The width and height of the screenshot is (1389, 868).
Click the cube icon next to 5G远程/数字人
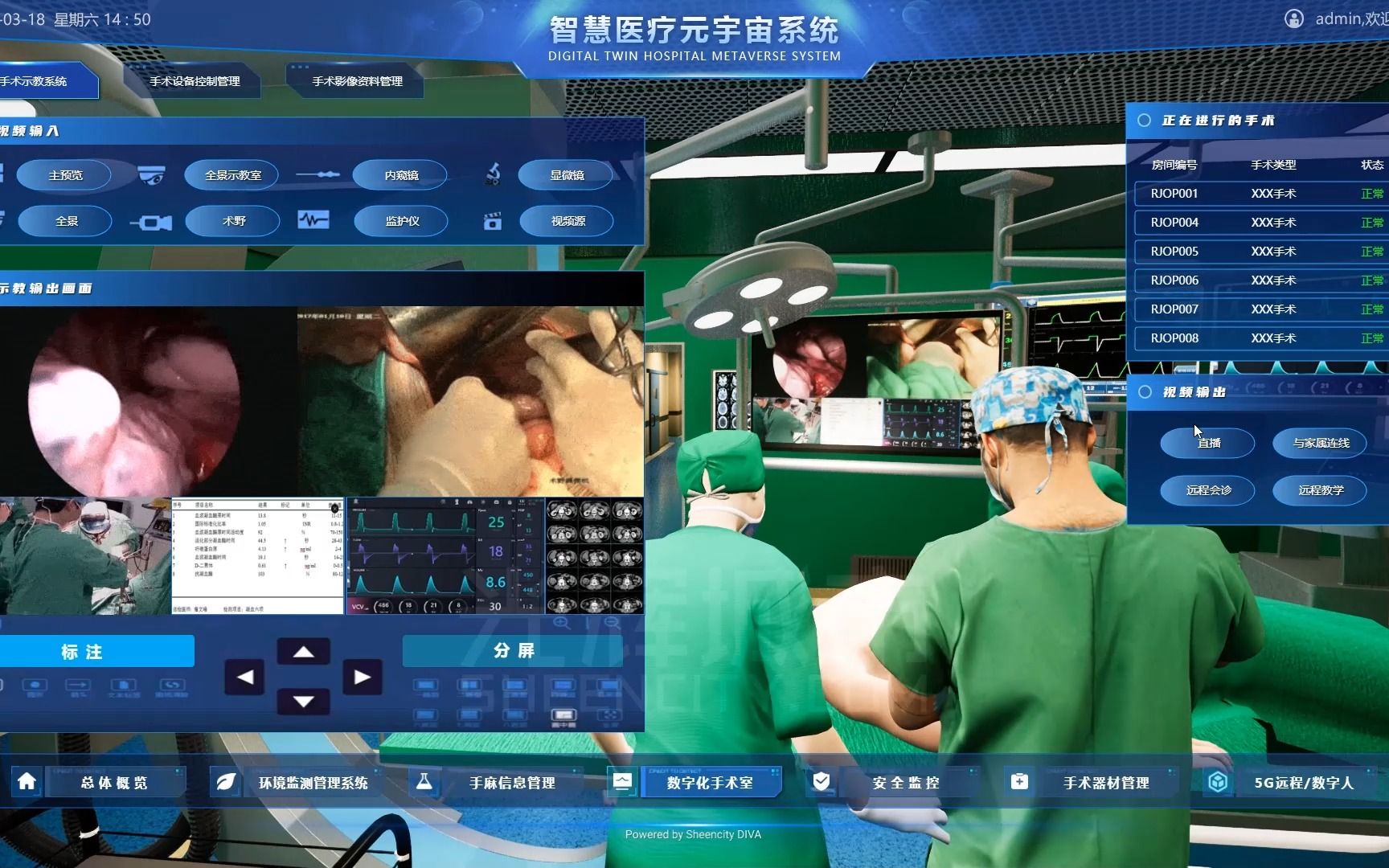pyautogui.click(x=1219, y=780)
